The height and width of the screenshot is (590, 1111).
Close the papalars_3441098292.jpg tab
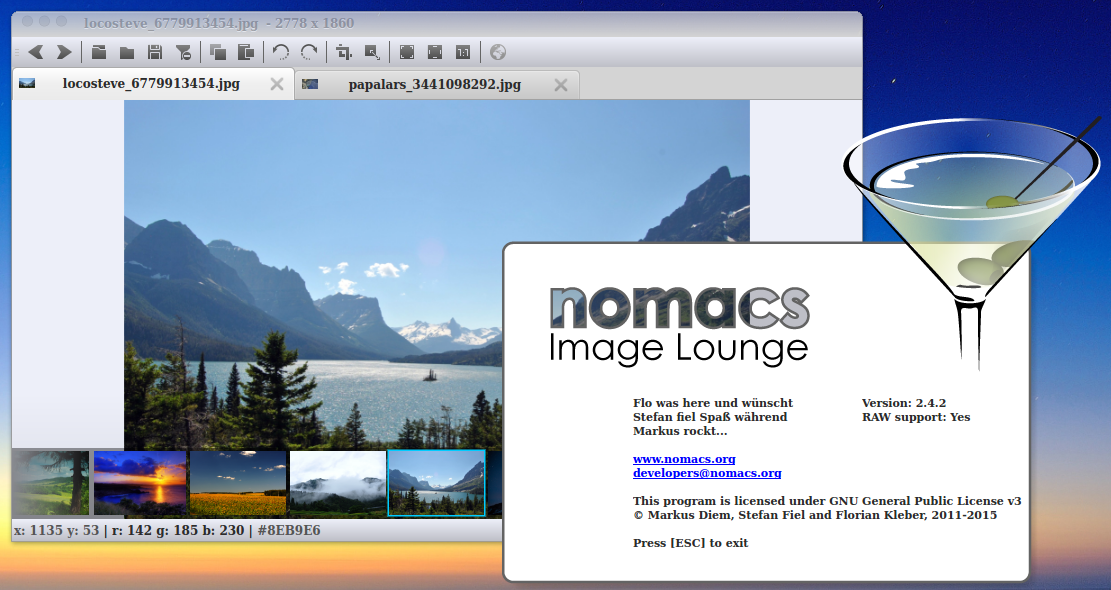click(x=560, y=85)
